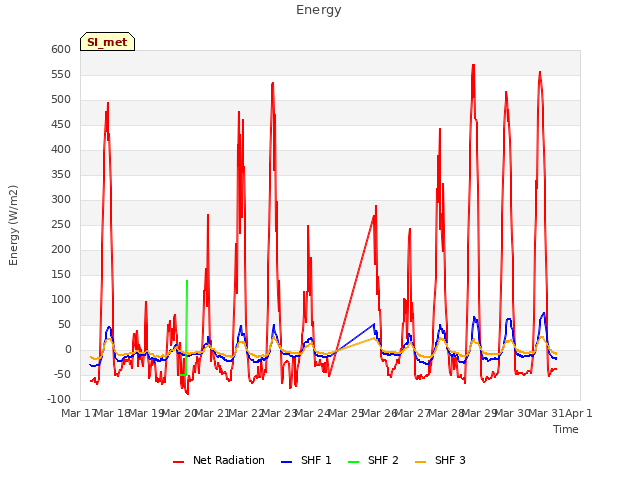Click the Apr 1 x-axis date label
Viewport: 640px width, 480px height.
pyautogui.click(x=579, y=413)
